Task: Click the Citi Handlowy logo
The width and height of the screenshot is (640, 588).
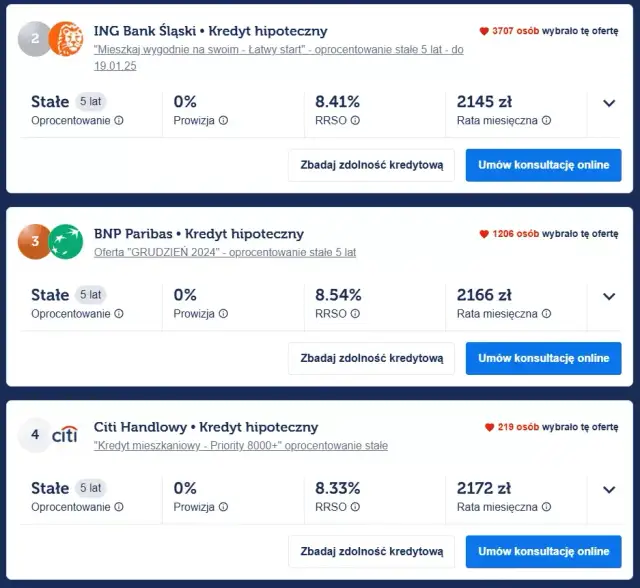Action: tap(65, 435)
